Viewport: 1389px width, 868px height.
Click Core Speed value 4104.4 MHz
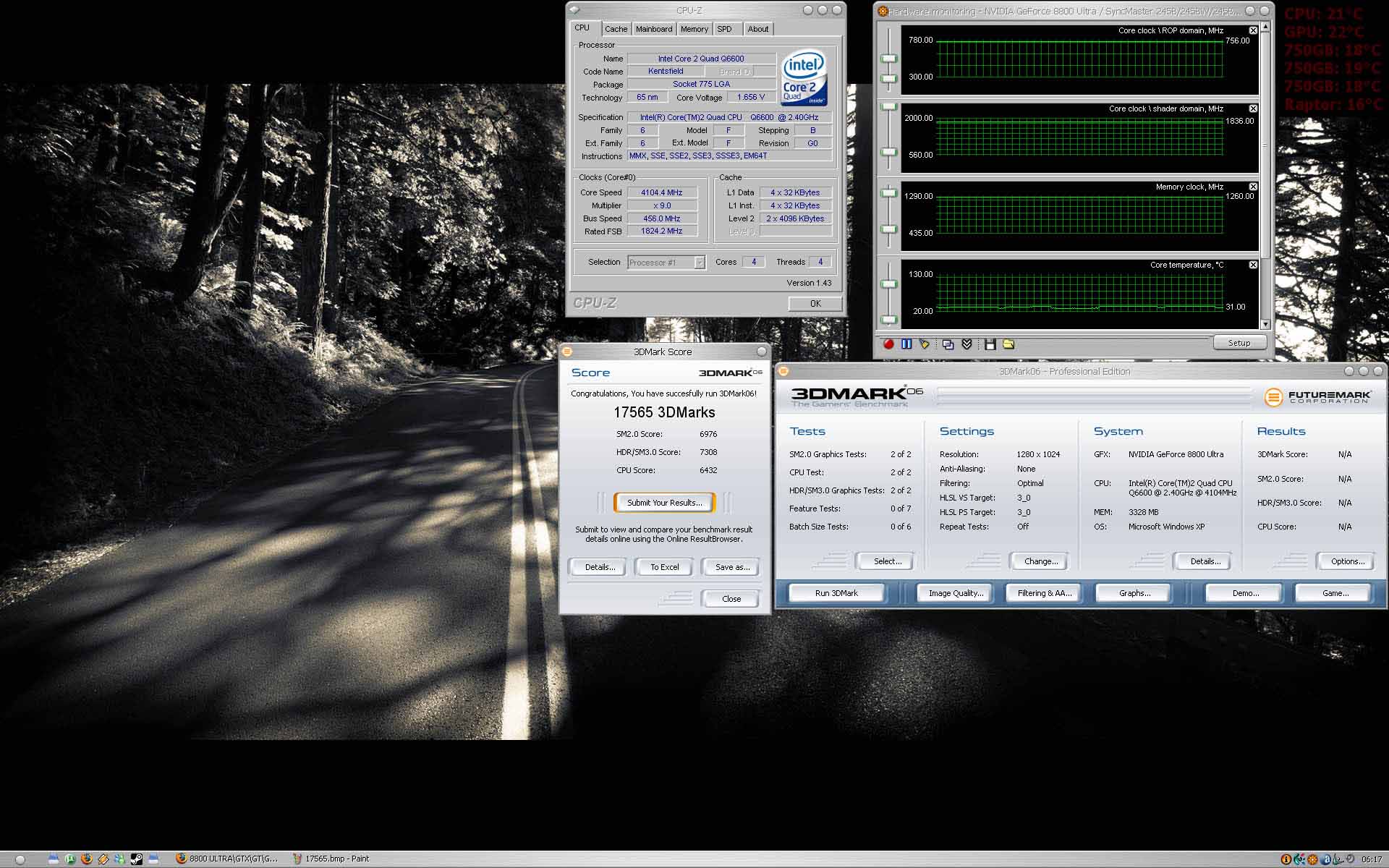[x=662, y=192]
